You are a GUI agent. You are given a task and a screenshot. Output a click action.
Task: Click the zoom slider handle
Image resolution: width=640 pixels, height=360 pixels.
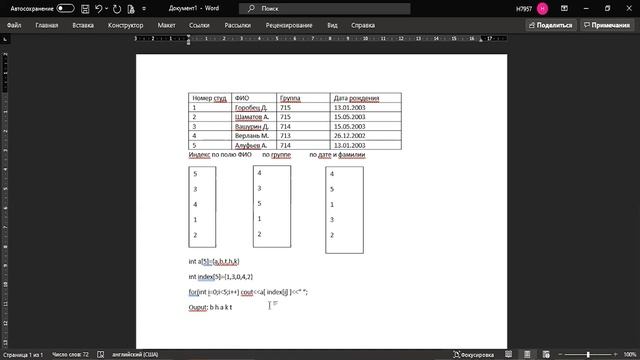(588, 355)
